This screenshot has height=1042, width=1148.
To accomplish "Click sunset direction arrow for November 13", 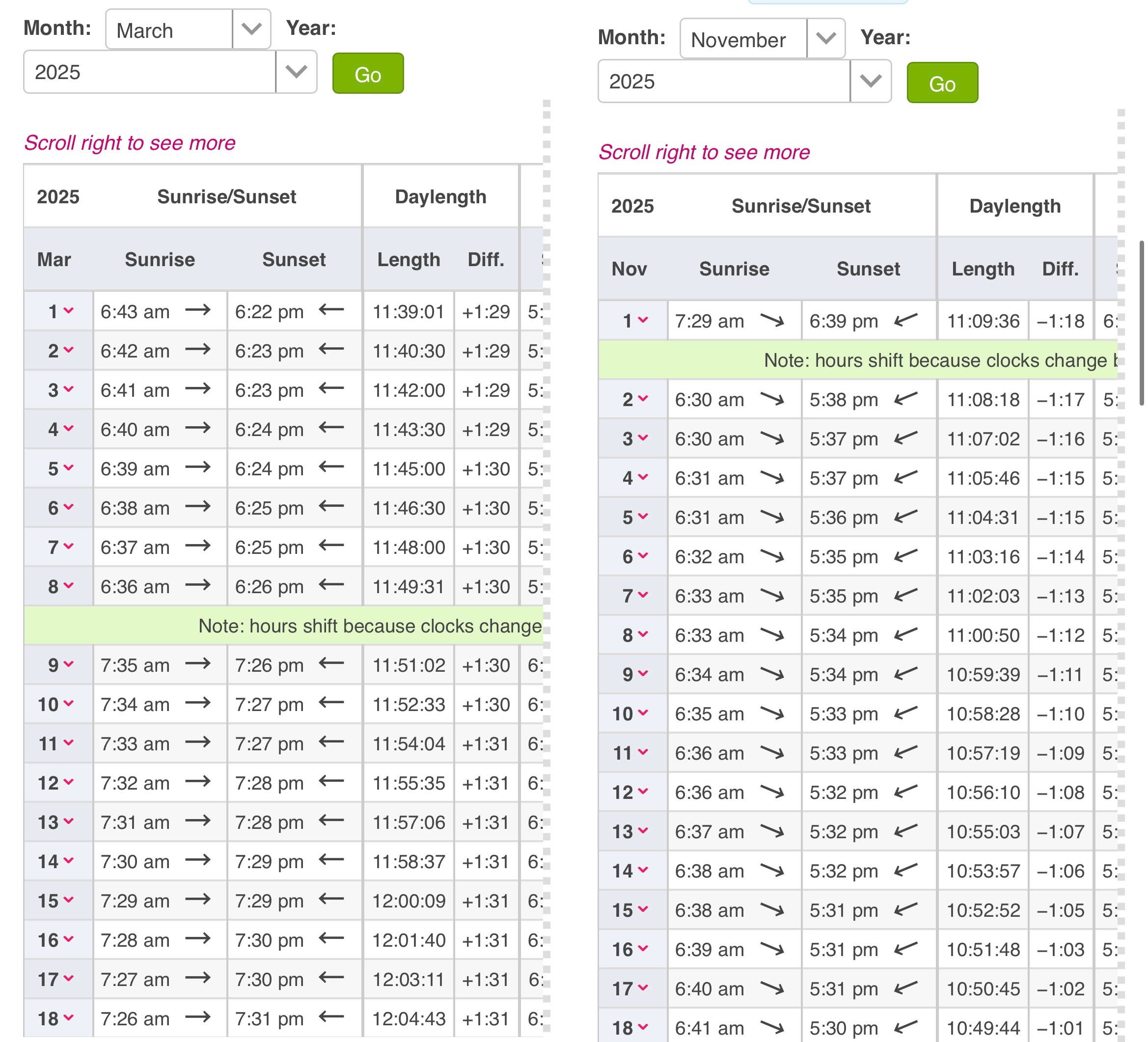I will click(x=905, y=830).
